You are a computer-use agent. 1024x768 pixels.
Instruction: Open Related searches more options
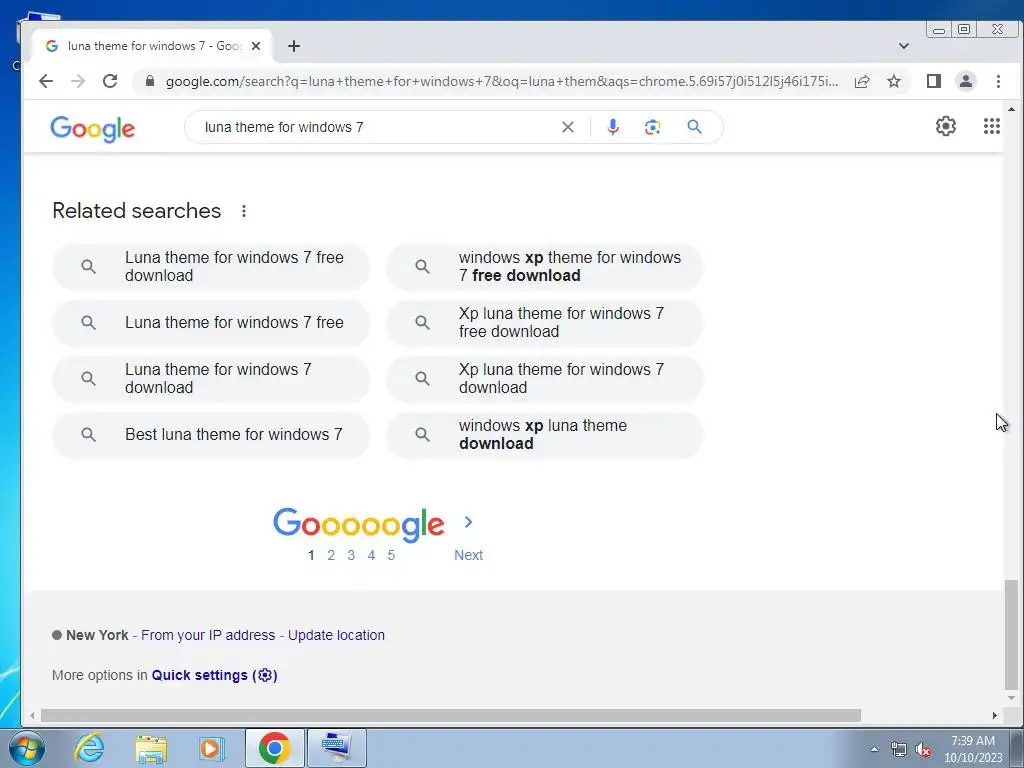[x=244, y=211]
